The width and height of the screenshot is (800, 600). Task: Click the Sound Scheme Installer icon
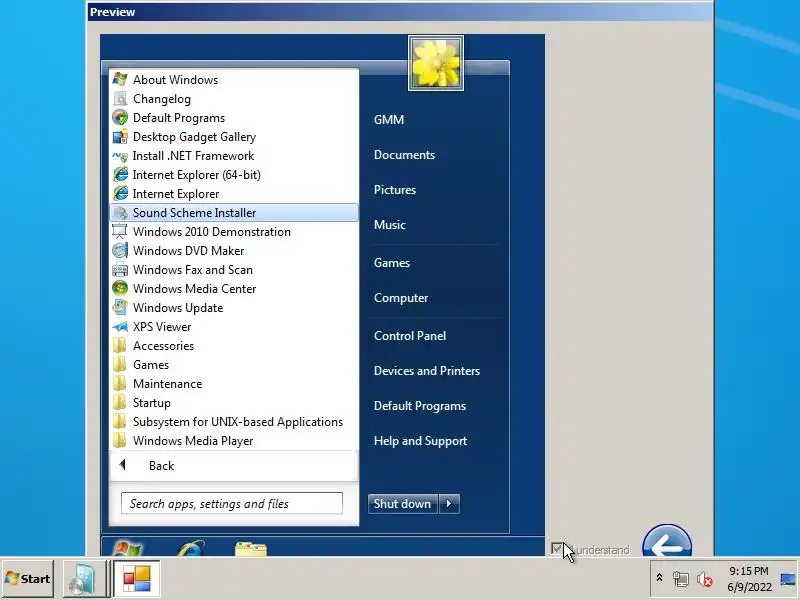120,213
